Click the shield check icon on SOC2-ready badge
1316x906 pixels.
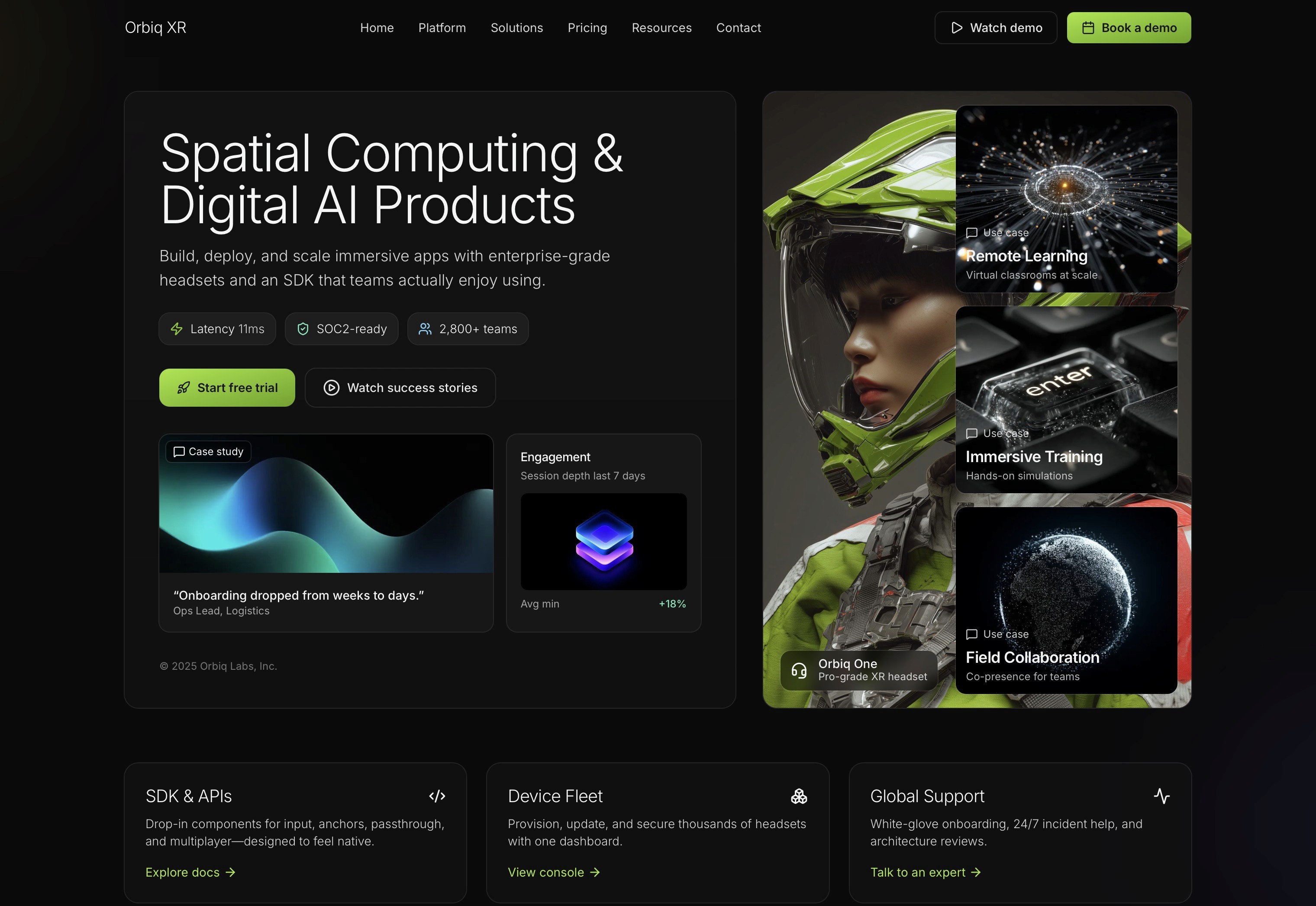coord(303,329)
